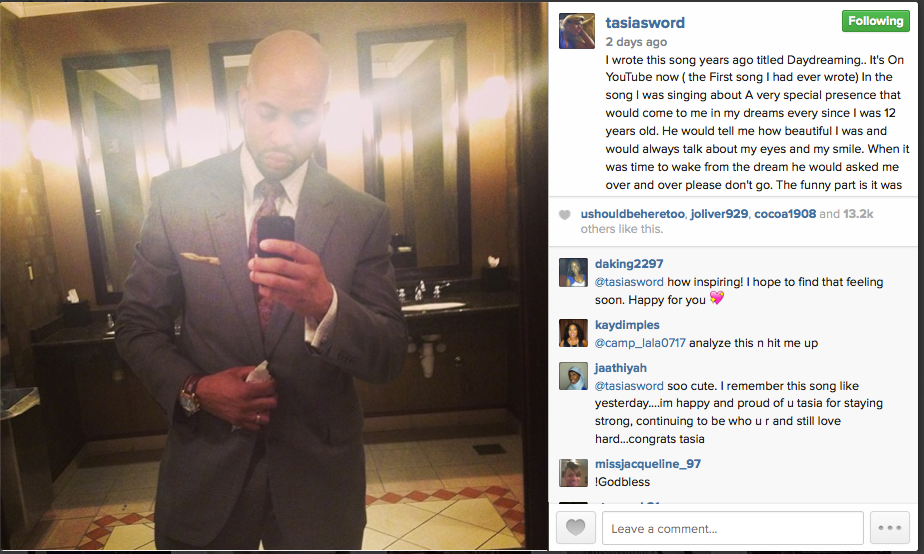
Task: Open kaydimples' avatar thumbnail
Action: [x=573, y=334]
